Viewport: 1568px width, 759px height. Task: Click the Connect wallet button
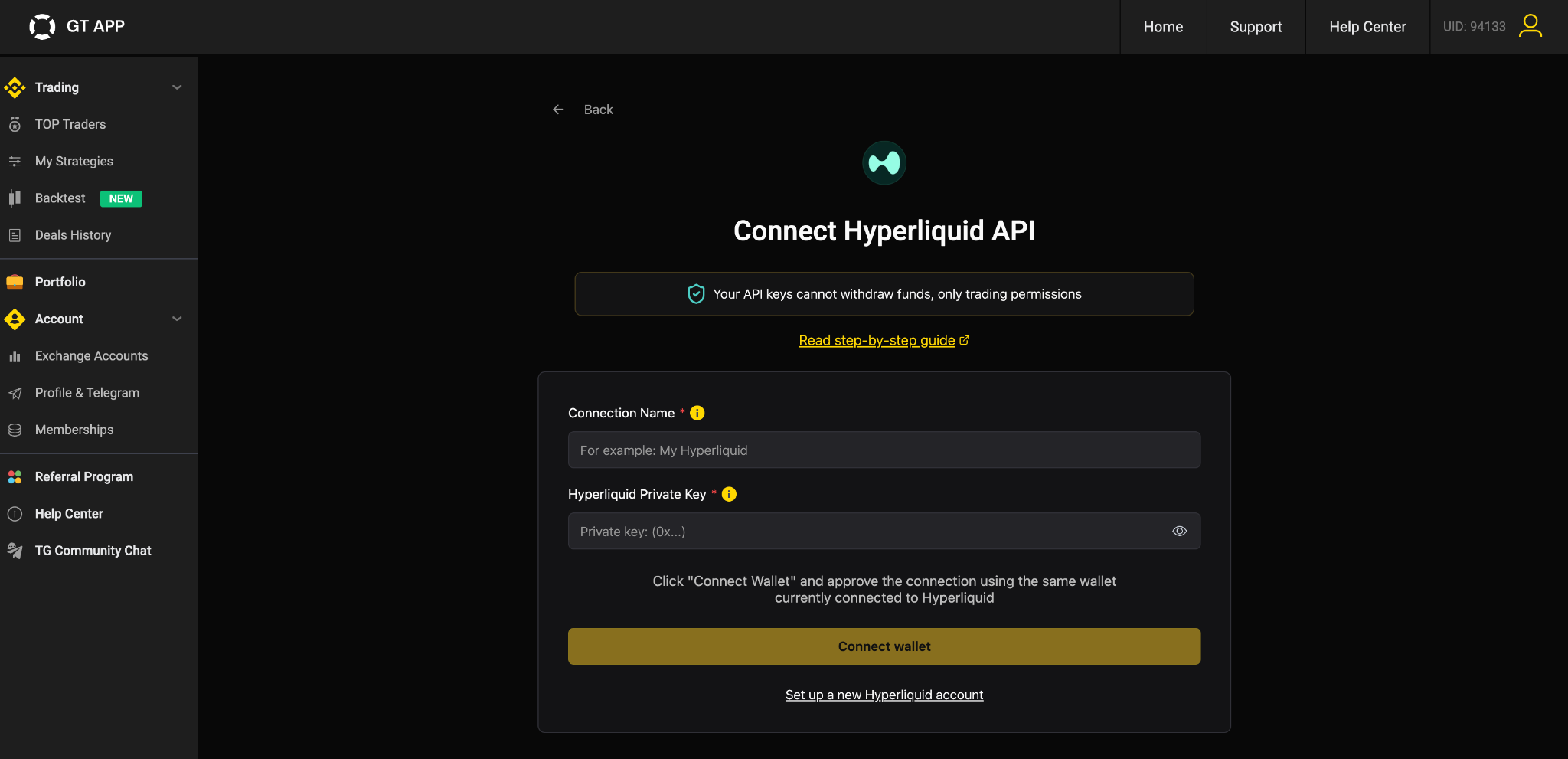(884, 646)
